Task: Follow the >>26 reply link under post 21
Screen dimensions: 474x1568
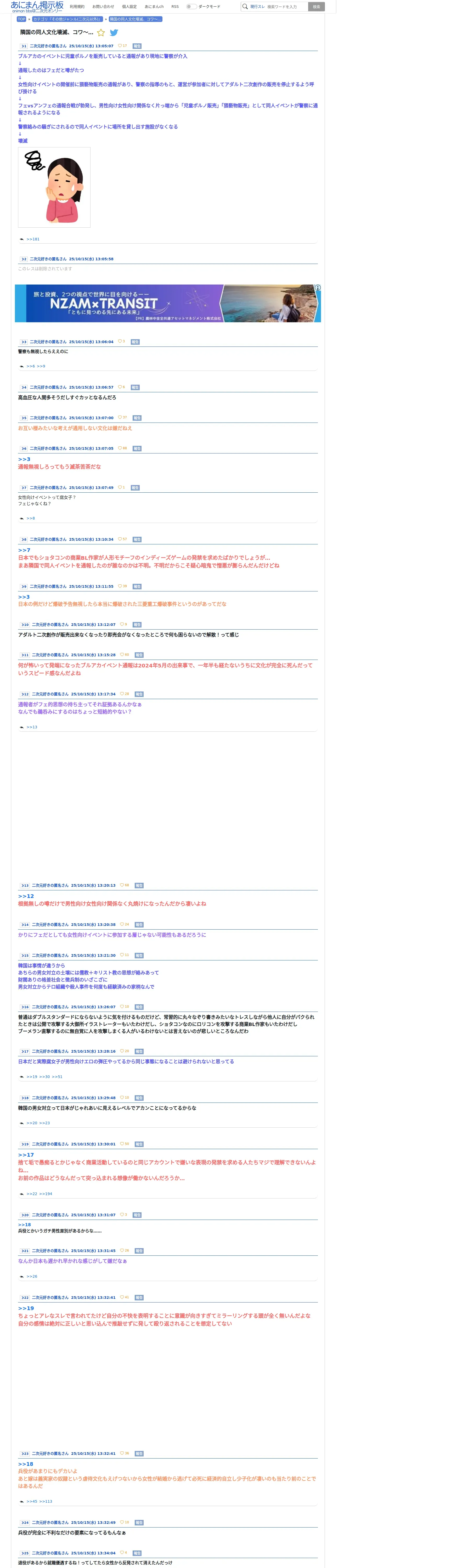Action: click(x=32, y=1276)
